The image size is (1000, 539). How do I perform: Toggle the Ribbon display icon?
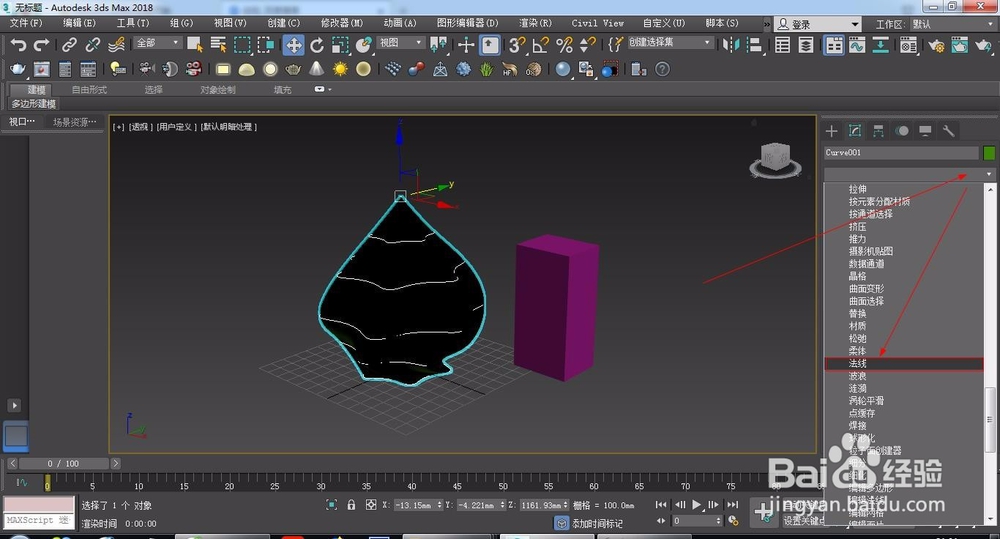point(834,45)
